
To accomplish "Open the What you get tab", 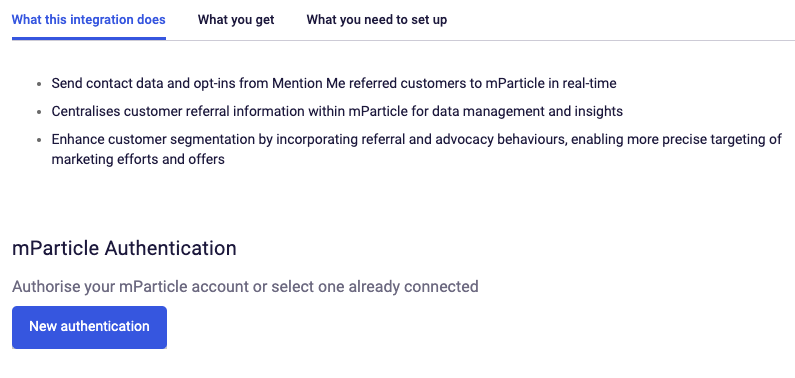I will pos(236,20).
